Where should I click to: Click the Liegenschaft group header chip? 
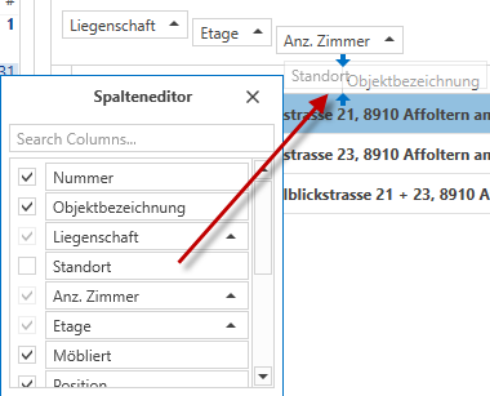tap(125, 25)
